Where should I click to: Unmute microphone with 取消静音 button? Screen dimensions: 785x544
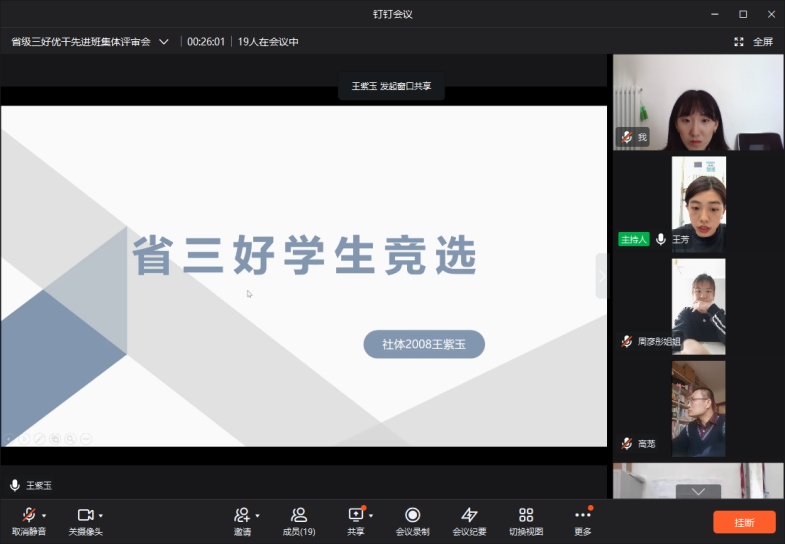[x=27, y=520]
